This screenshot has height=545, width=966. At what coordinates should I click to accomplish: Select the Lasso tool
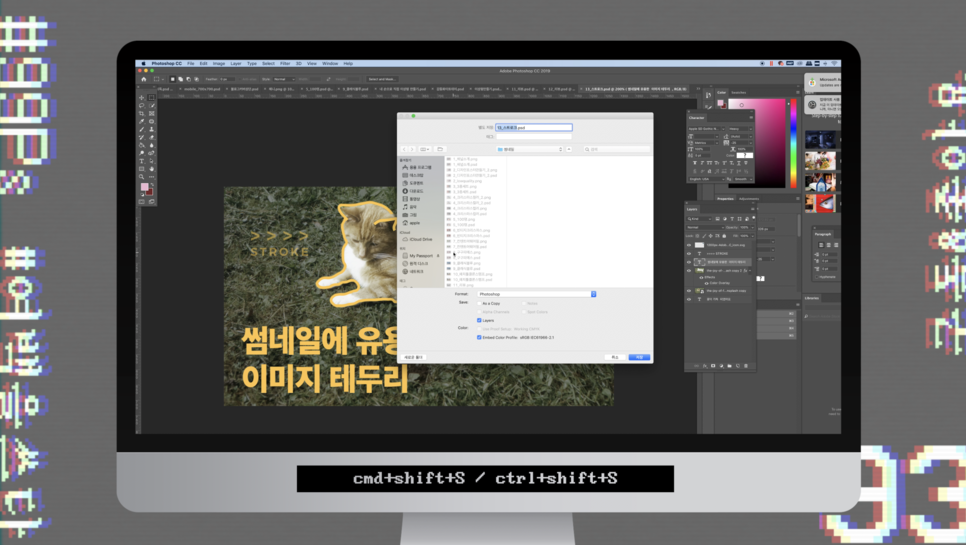point(142,105)
